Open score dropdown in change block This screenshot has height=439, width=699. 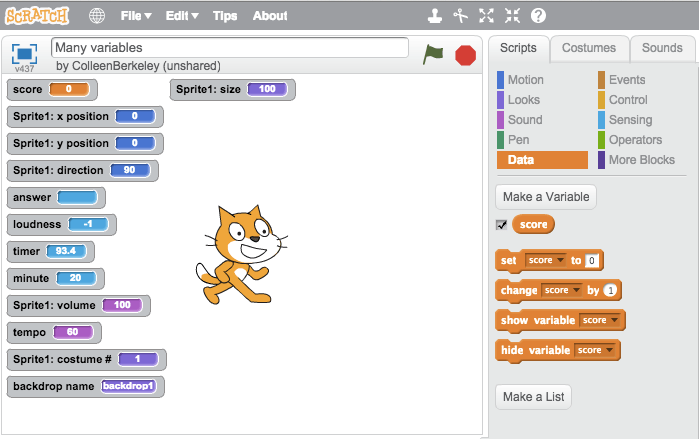point(562,290)
